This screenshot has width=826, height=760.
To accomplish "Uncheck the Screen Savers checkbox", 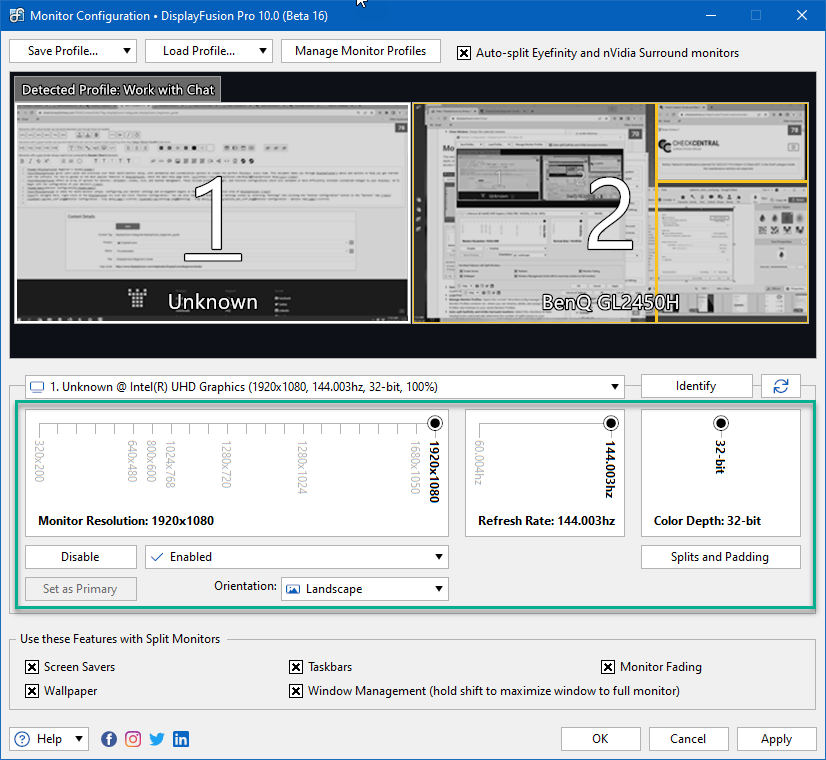I will [x=32, y=667].
